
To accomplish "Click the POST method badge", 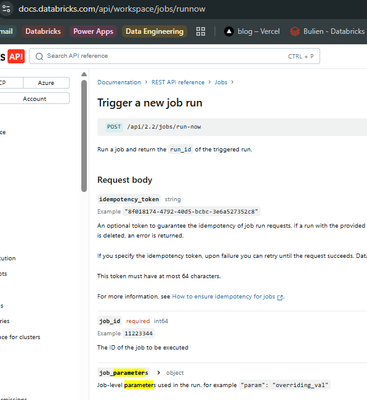I will 114,127.
